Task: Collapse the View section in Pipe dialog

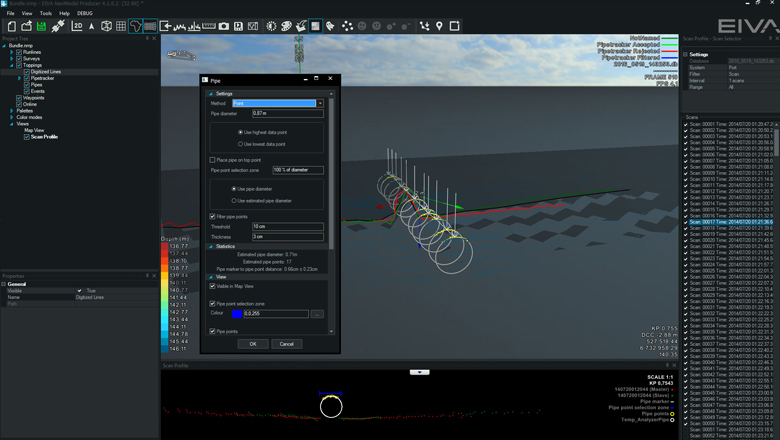Action: (211, 277)
